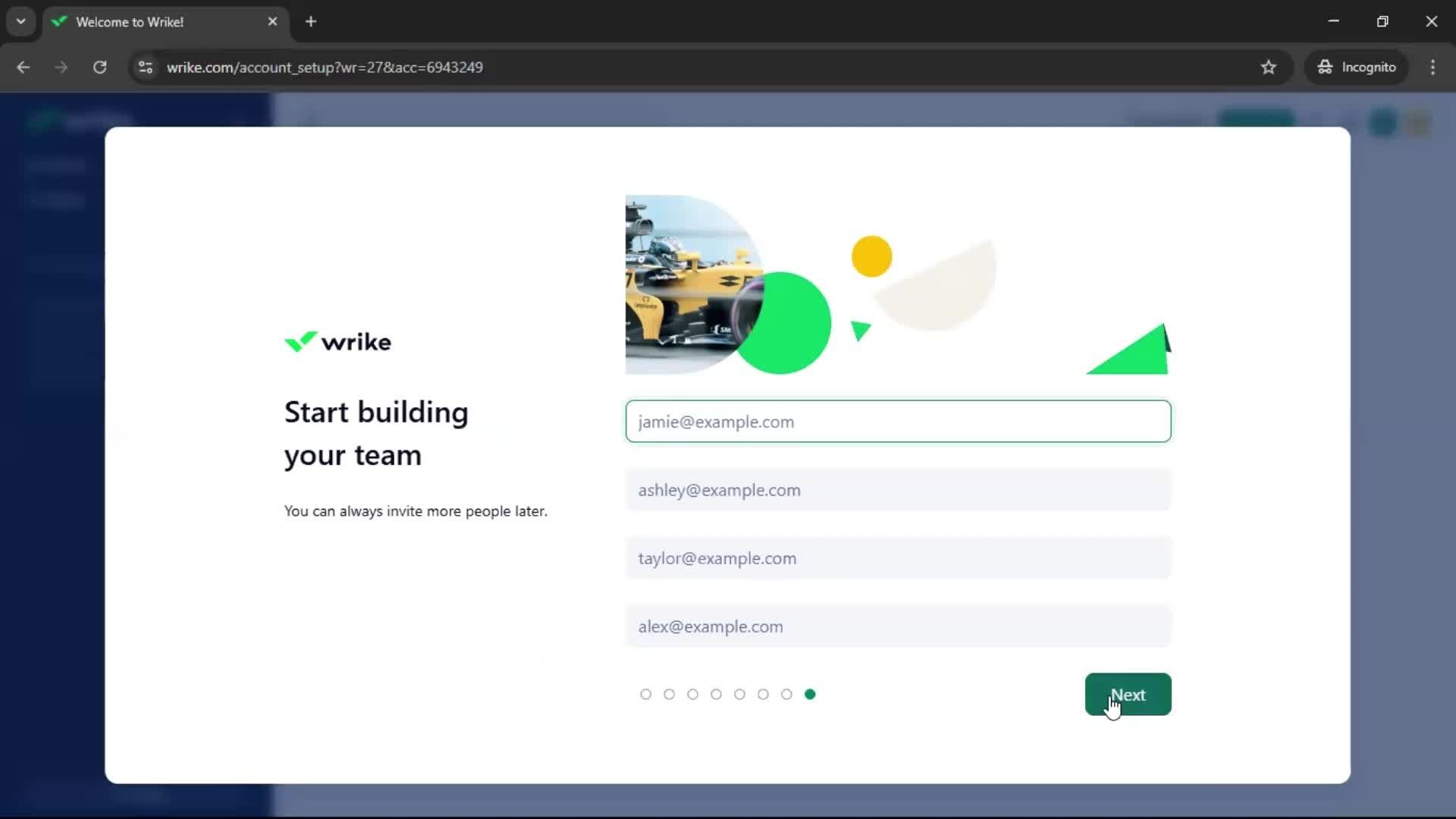Restore down the browser window
1456x819 pixels.
1382,21
